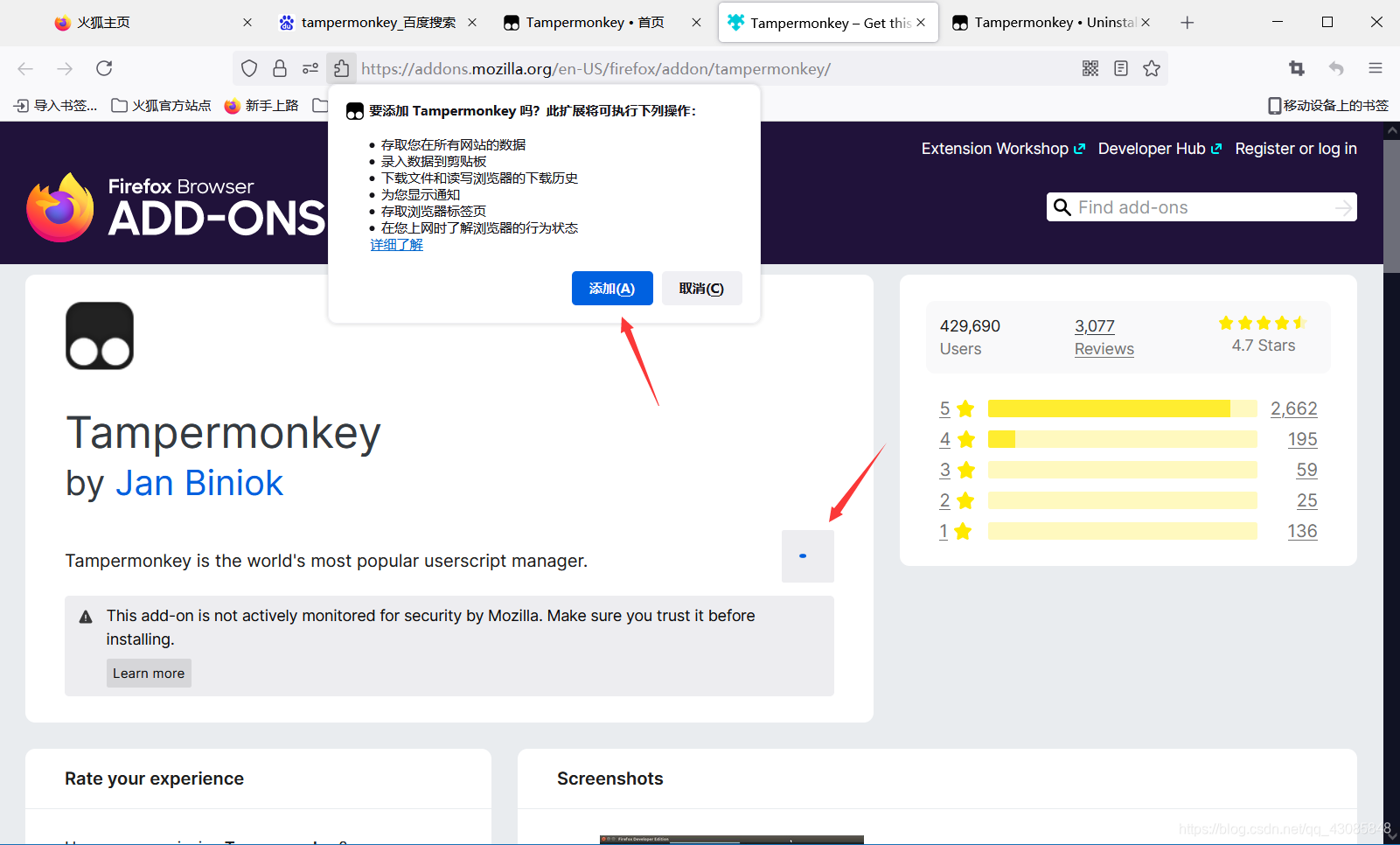
Task: Click the 1-star rating bar
Action: [1123, 531]
